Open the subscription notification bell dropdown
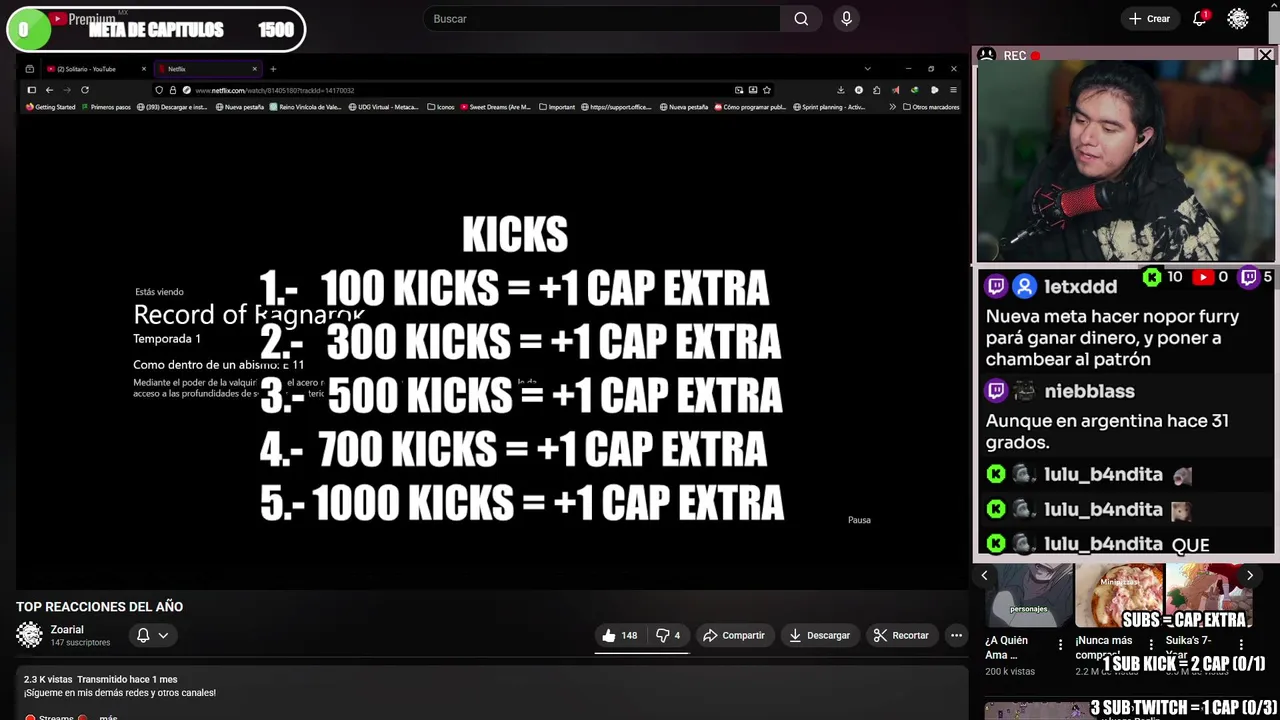1280x720 pixels. 152,635
